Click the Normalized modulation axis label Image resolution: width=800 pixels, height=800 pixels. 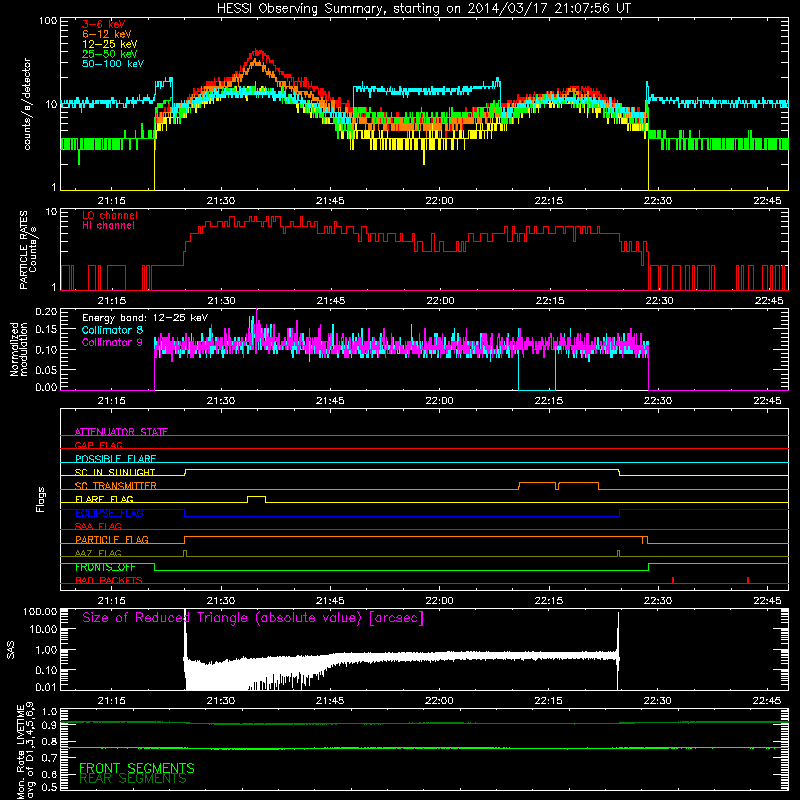tap(19, 349)
